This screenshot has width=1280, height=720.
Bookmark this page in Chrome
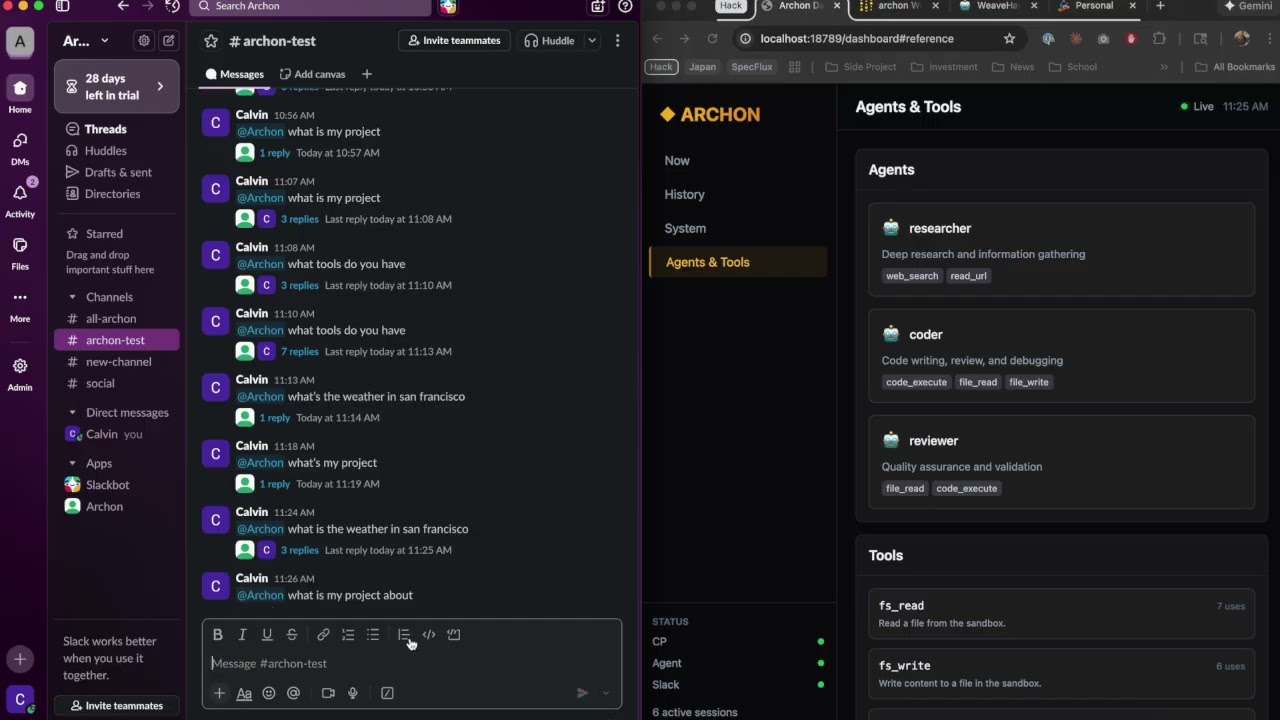tap(1009, 39)
